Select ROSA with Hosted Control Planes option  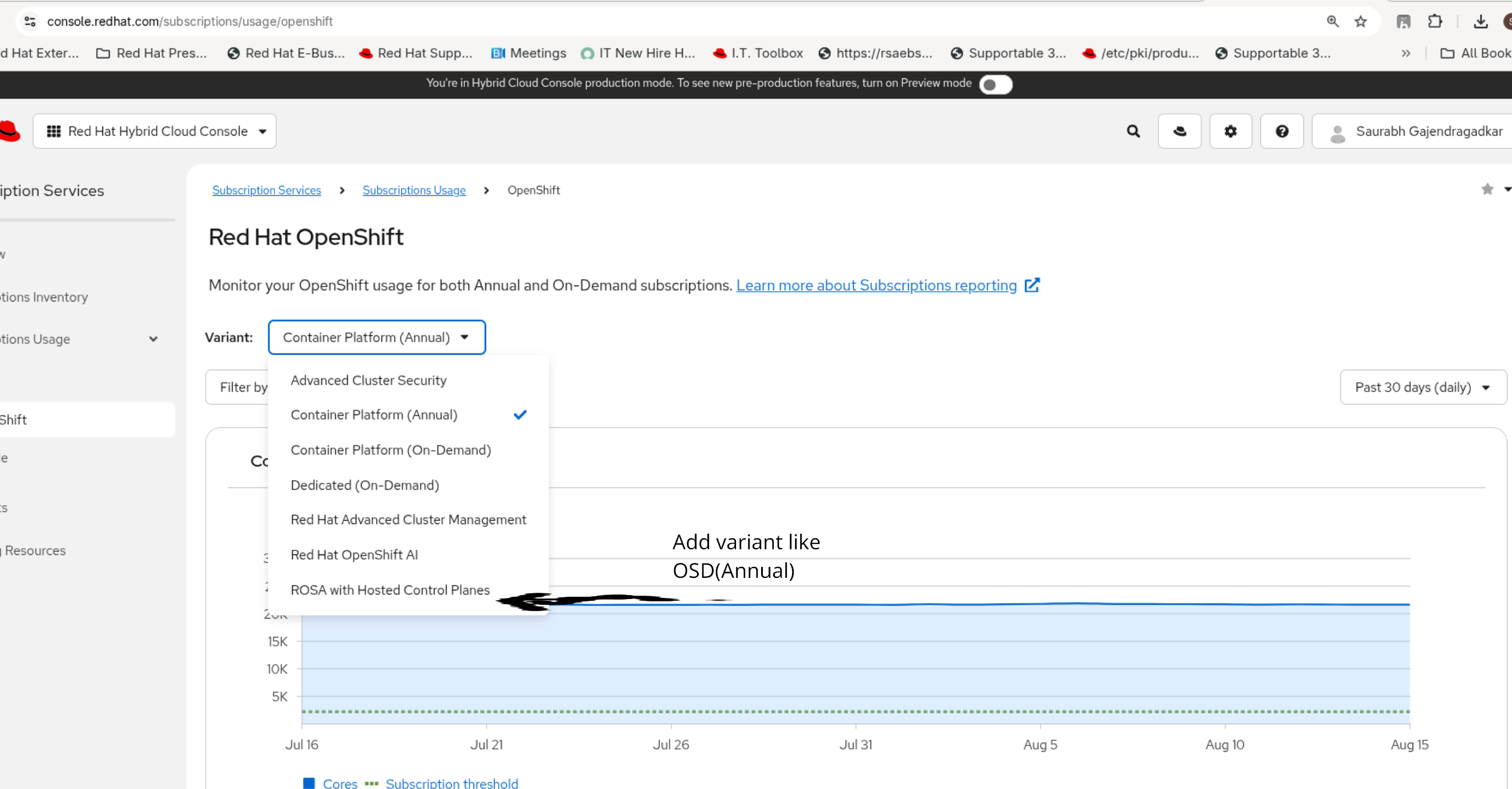[x=390, y=589]
